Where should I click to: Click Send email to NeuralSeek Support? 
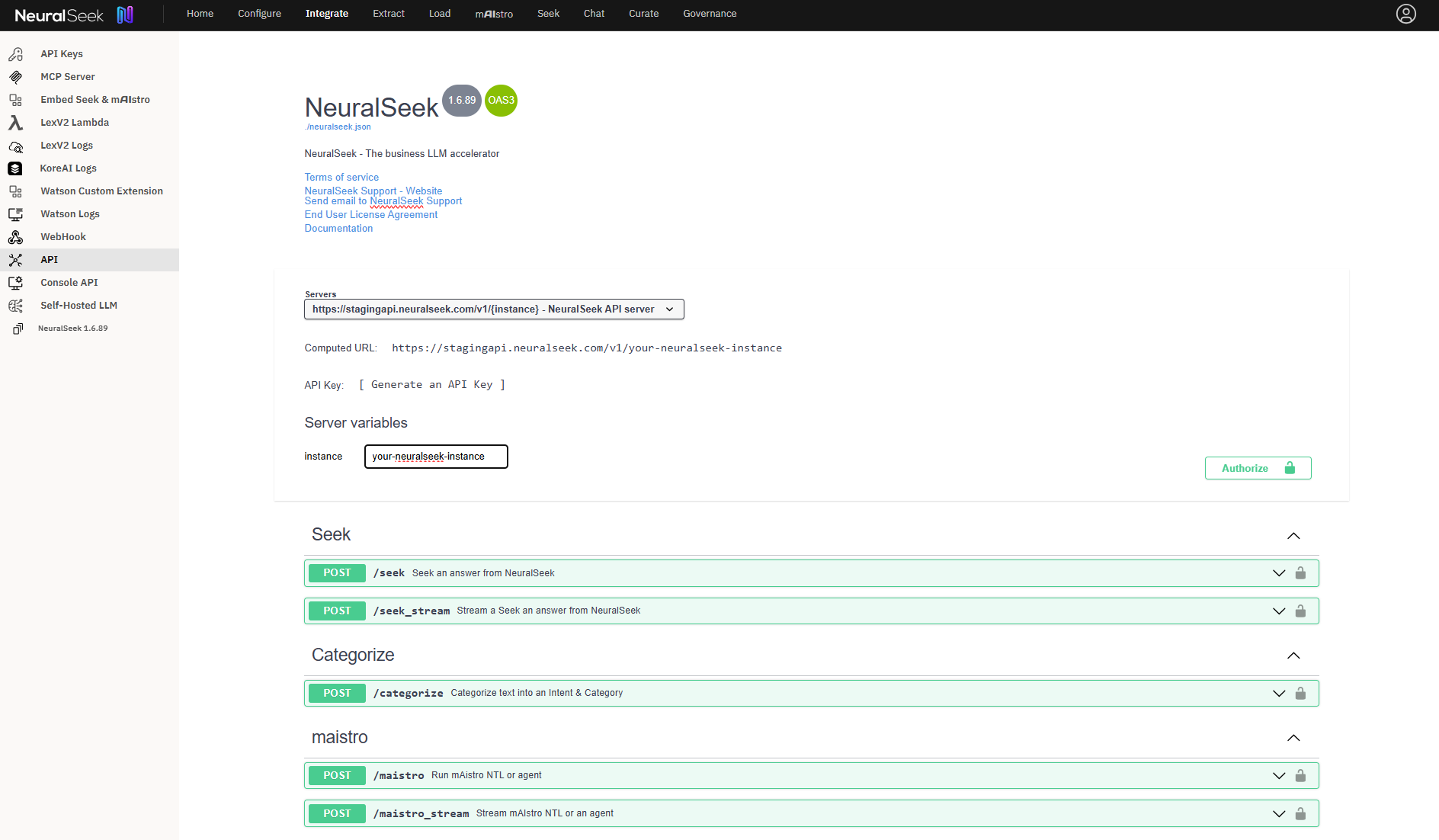pos(383,201)
